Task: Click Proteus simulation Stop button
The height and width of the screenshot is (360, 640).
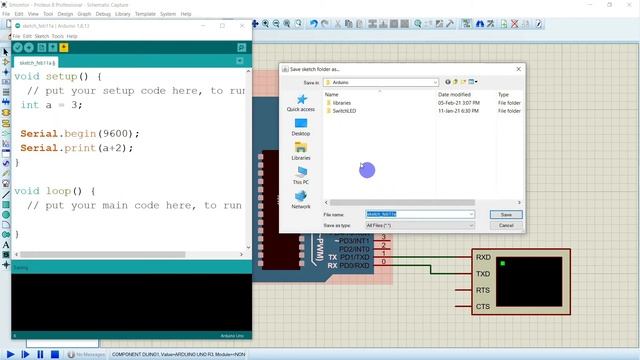Action: click(x=55, y=354)
